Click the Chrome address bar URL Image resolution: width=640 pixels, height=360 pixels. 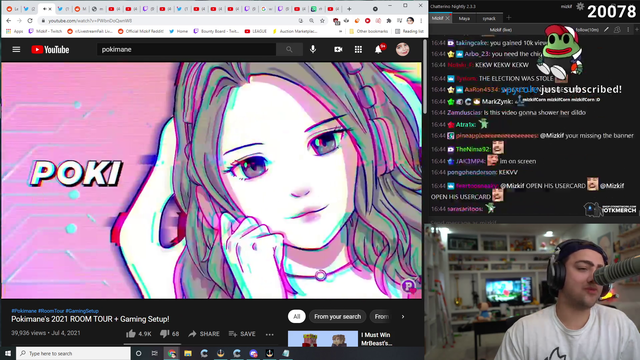[90, 20]
